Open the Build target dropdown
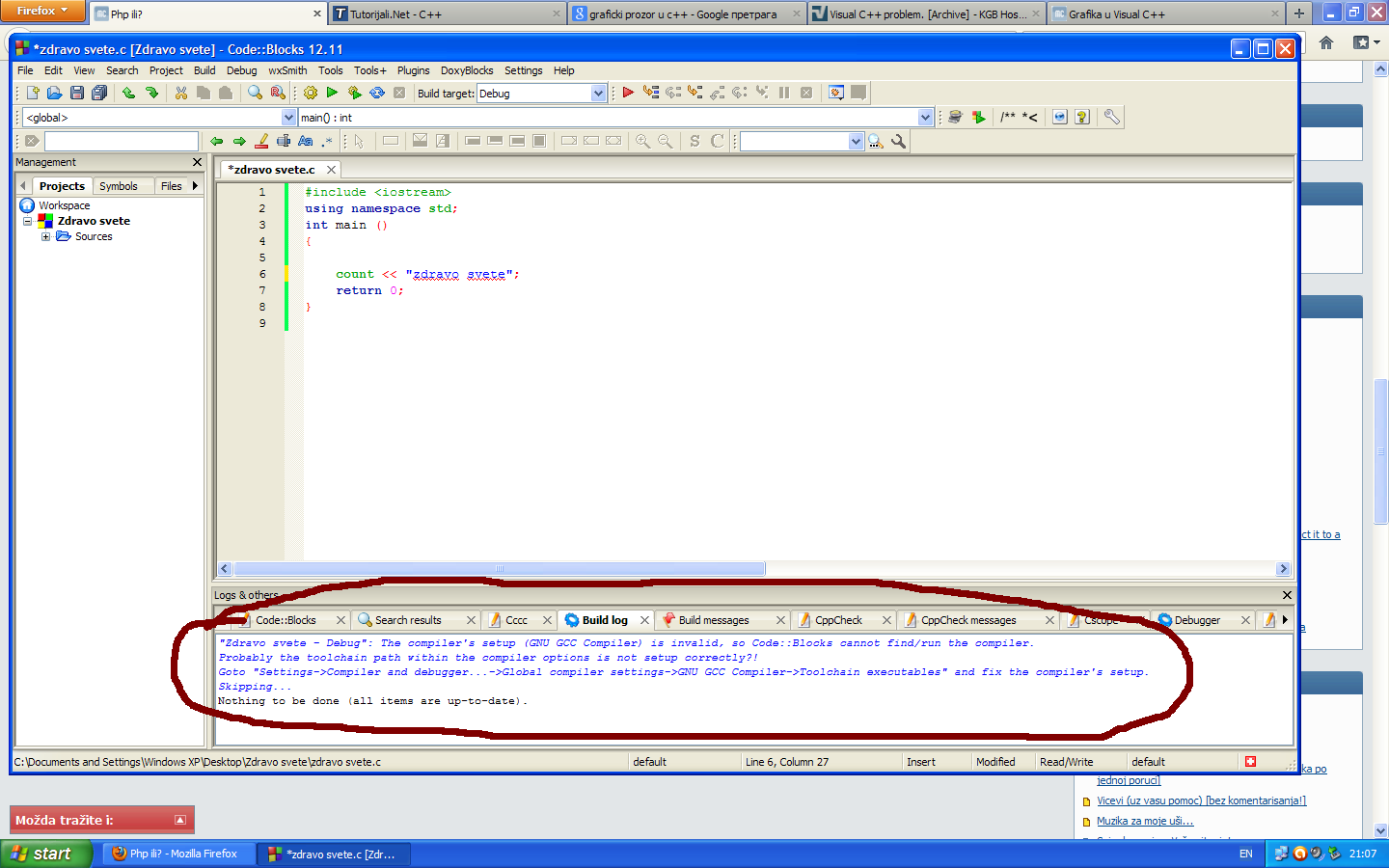This screenshot has width=1389, height=868. click(598, 94)
